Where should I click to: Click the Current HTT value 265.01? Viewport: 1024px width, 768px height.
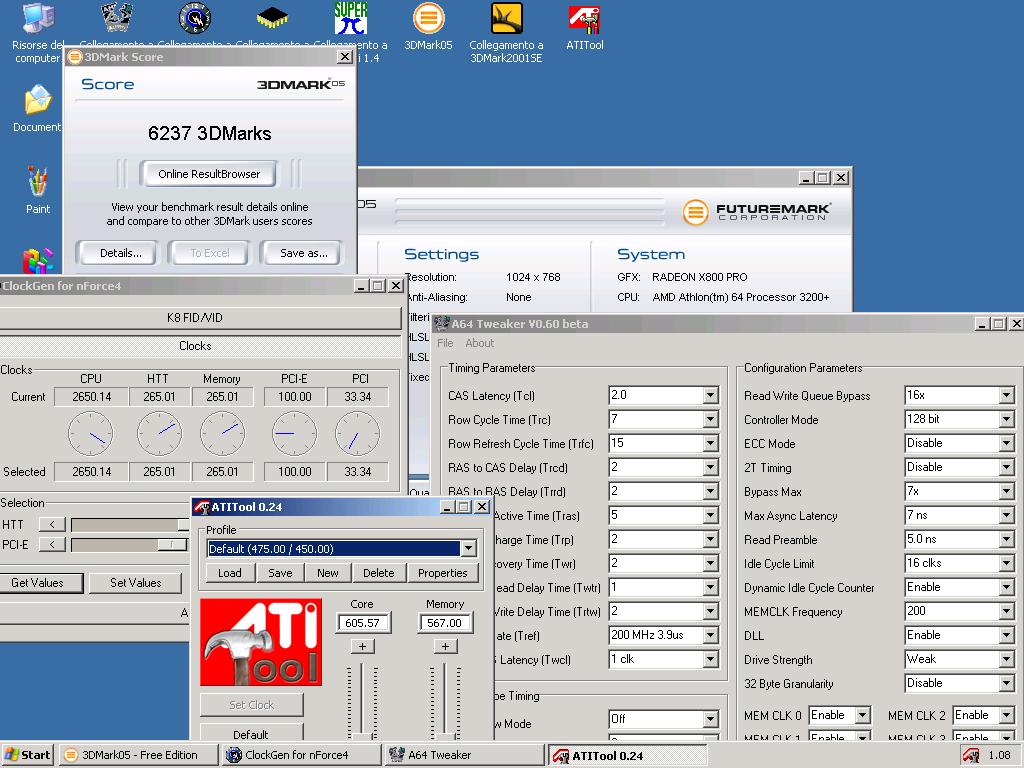(x=159, y=396)
